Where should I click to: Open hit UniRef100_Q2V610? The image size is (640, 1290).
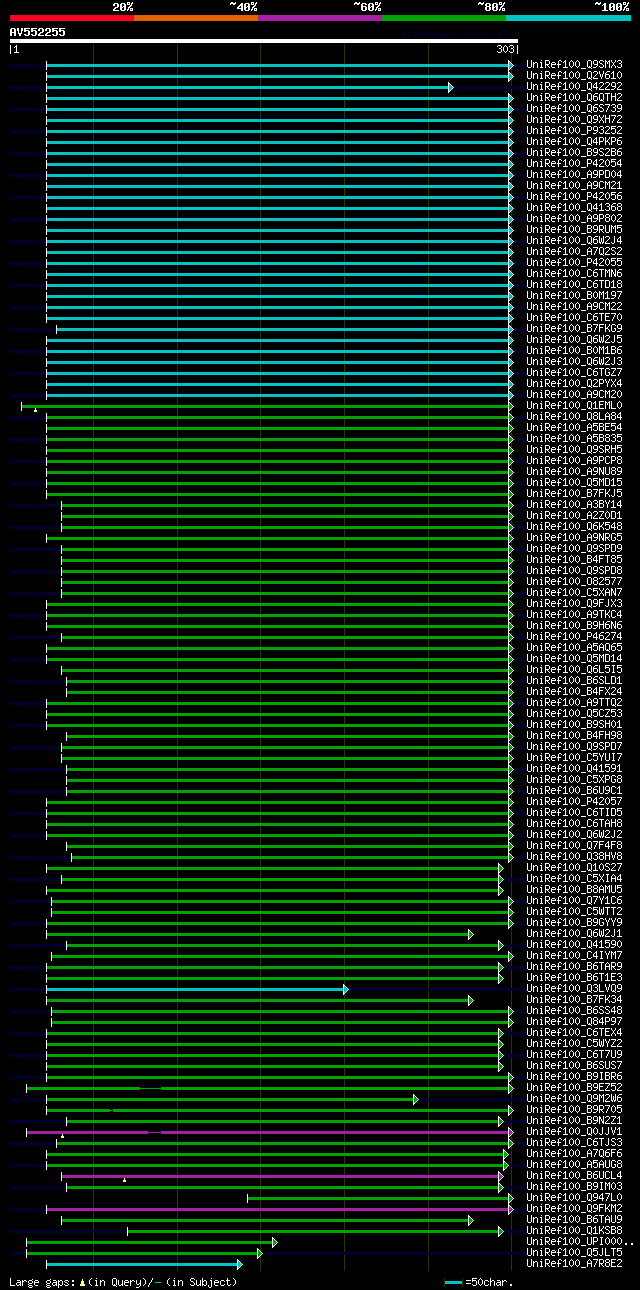(574, 76)
